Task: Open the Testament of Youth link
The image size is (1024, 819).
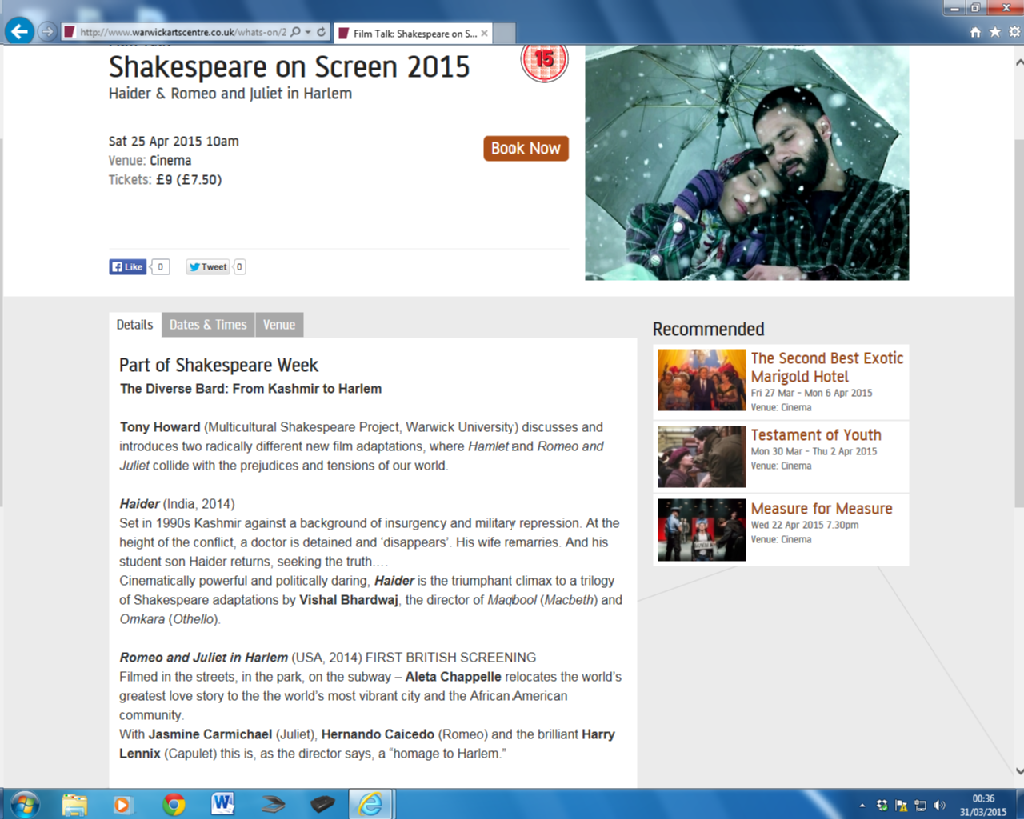Action: 816,435
